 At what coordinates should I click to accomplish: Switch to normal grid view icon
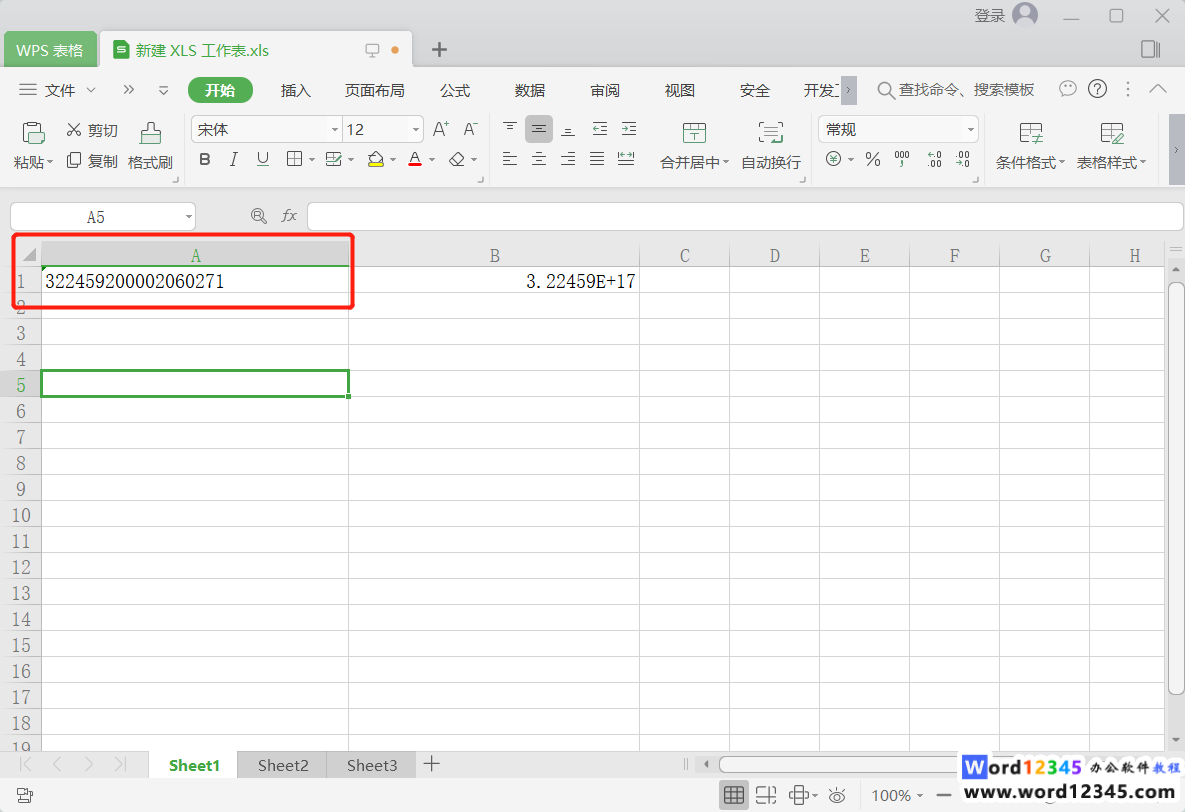click(733, 795)
